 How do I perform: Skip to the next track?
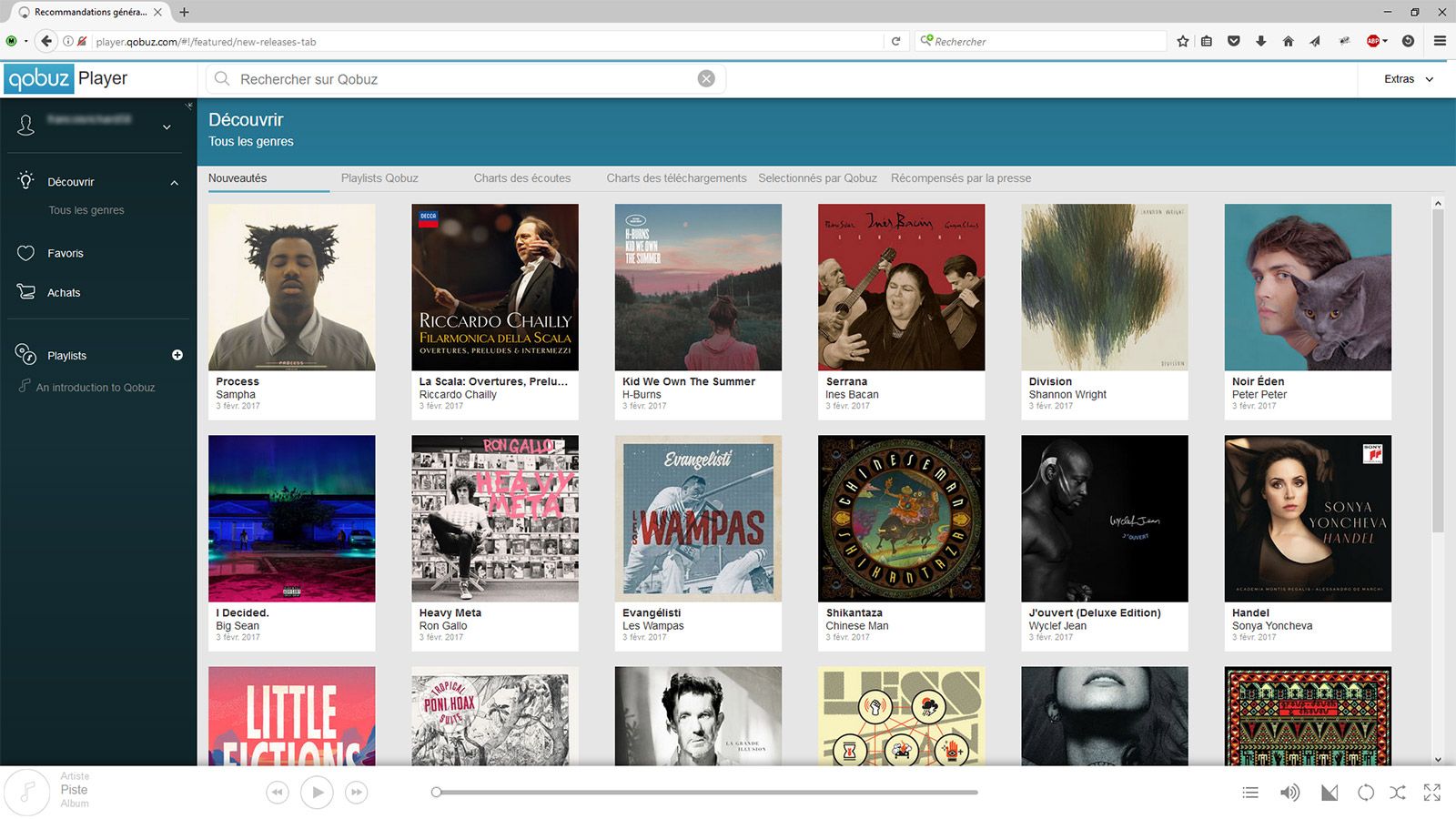pyautogui.click(x=357, y=793)
